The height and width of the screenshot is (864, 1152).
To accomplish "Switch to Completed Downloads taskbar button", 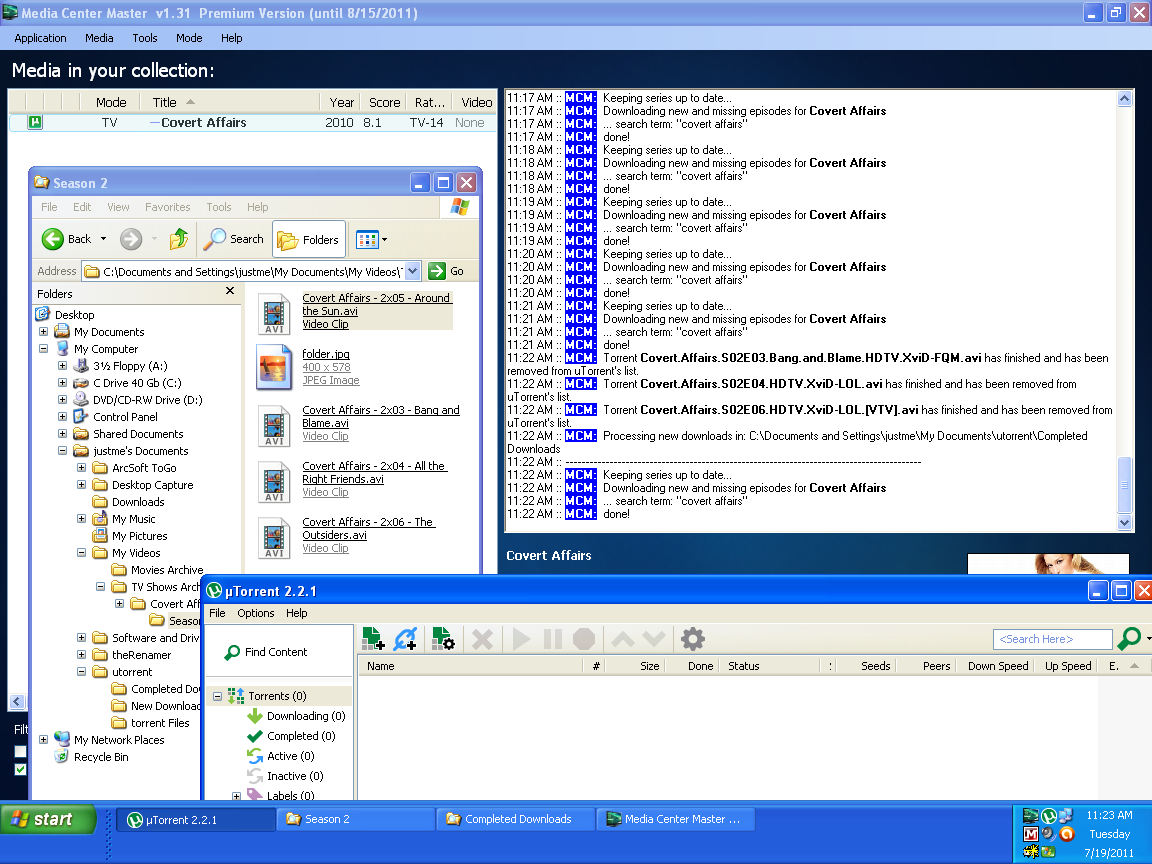I will point(516,819).
